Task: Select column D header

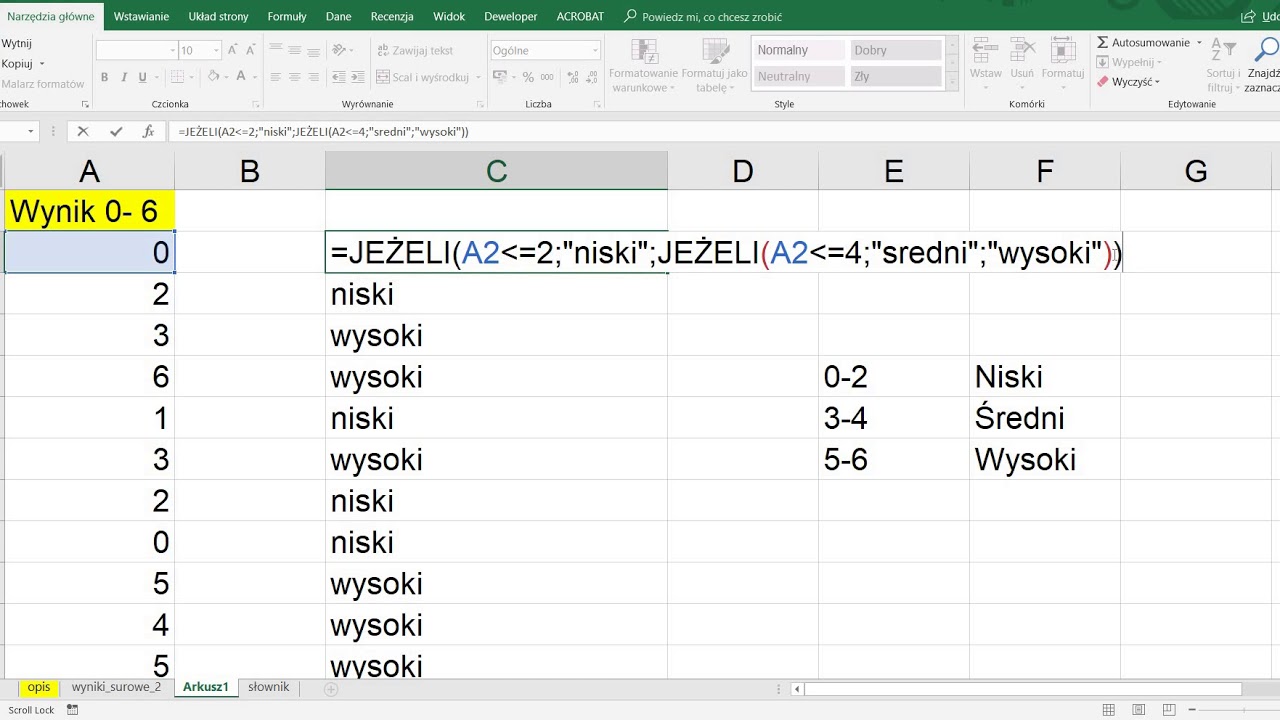Action: point(743,171)
